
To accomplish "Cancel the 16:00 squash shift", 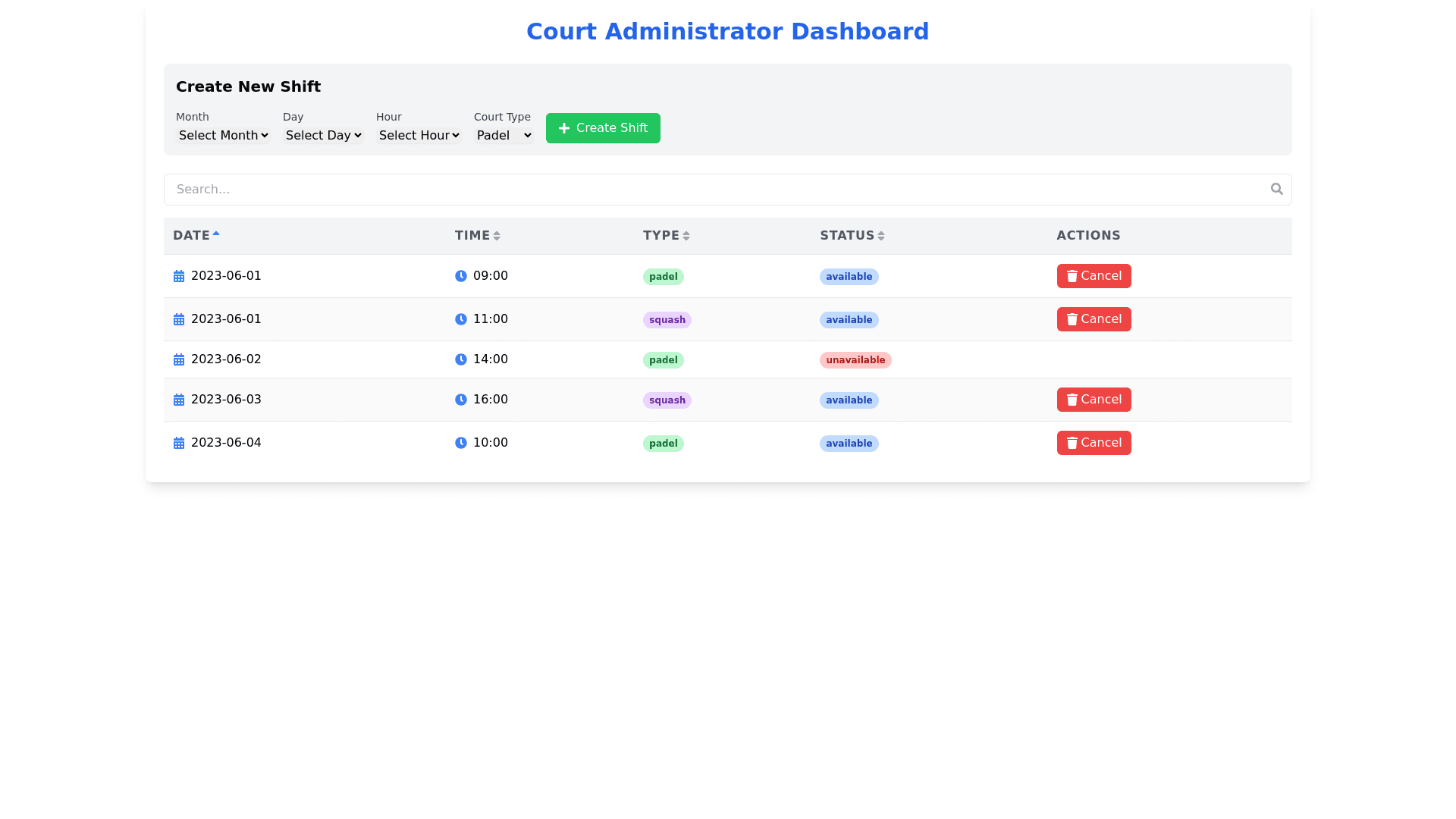I will [1094, 400].
